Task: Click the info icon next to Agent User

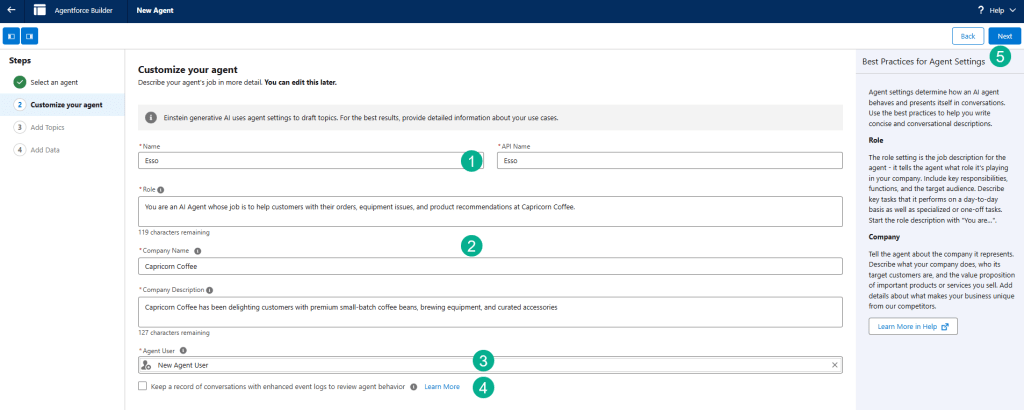Action: [x=184, y=351]
